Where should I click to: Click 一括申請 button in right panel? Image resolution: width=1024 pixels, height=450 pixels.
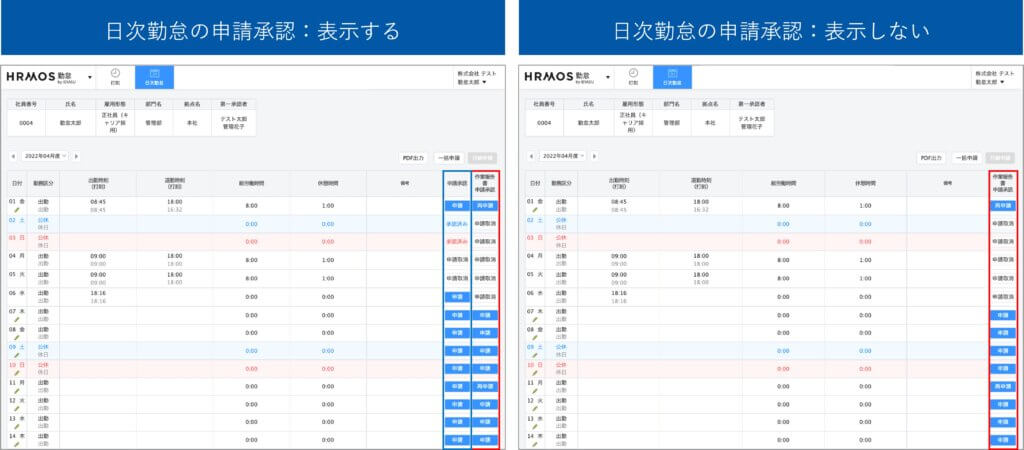[966, 158]
